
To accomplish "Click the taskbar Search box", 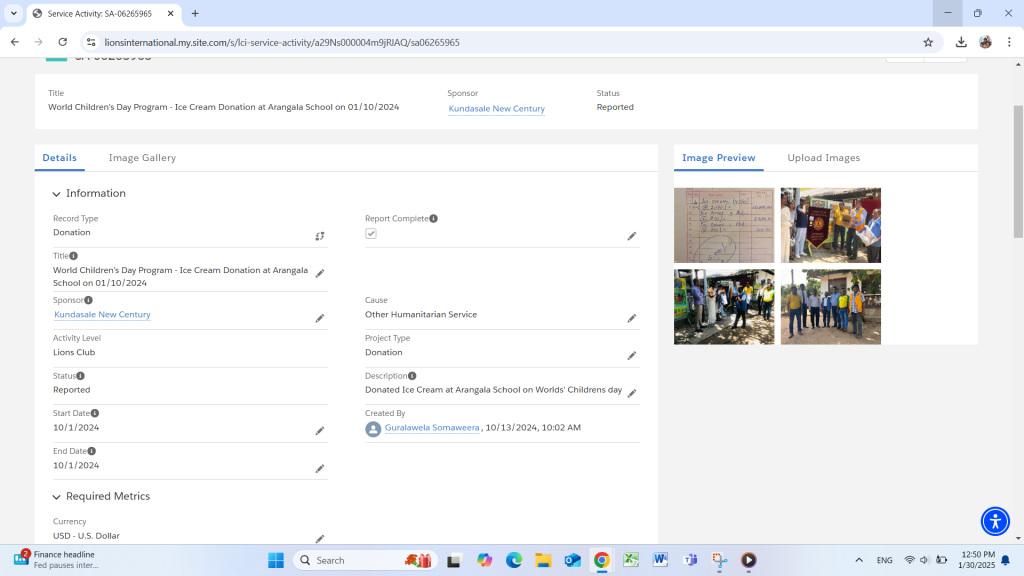I will tap(365, 560).
